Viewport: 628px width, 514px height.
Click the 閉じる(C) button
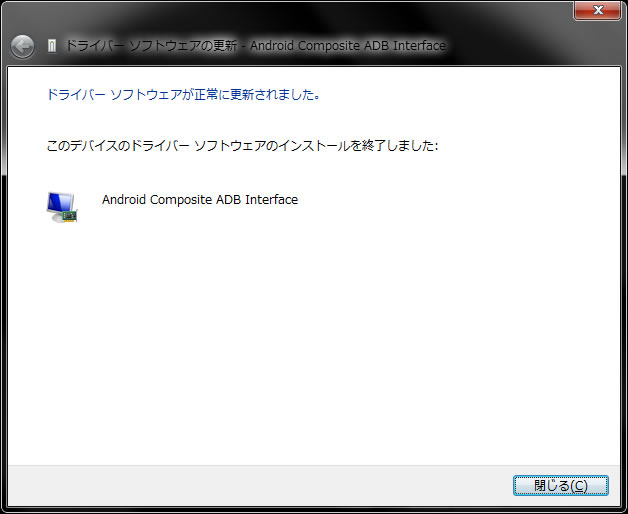coord(561,486)
